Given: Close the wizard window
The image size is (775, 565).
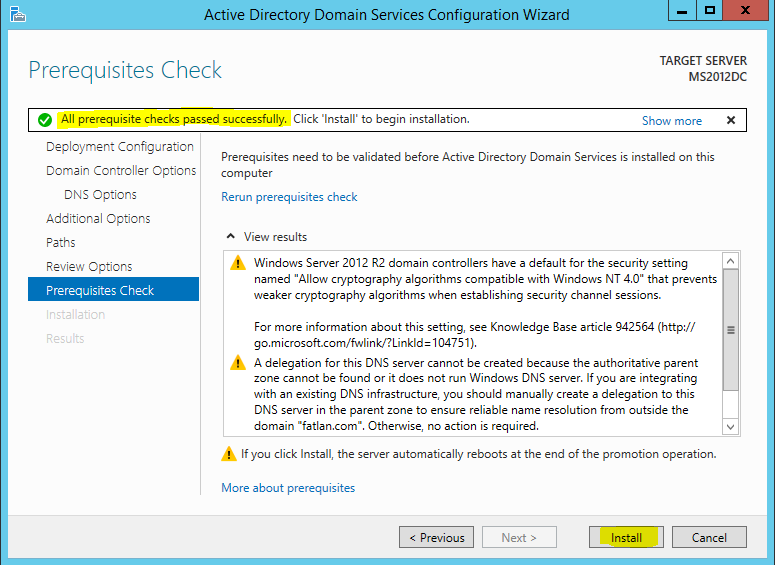Looking at the screenshot, I should (x=746, y=10).
